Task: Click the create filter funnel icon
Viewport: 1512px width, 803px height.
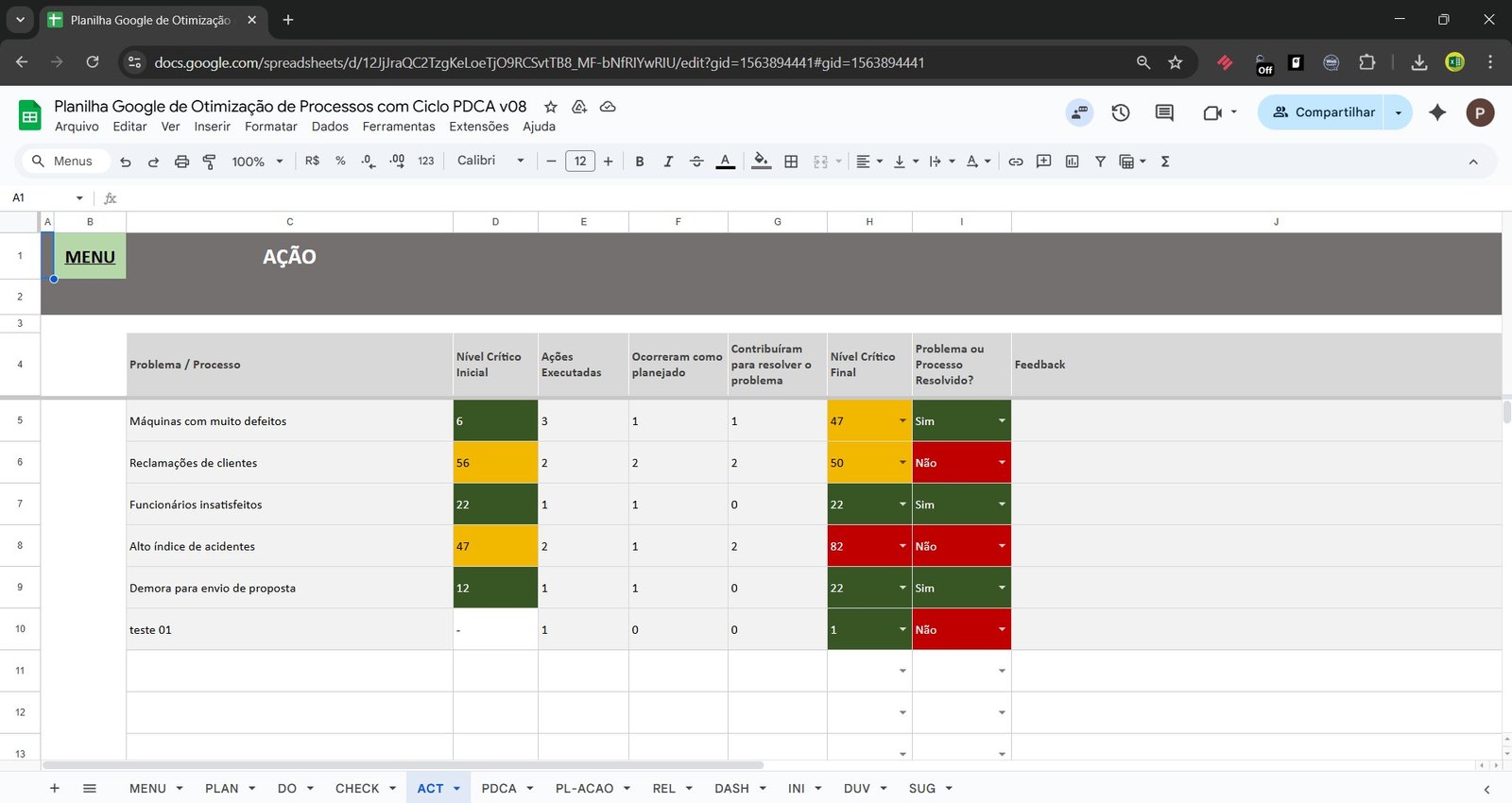Action: click(1100, 162)
